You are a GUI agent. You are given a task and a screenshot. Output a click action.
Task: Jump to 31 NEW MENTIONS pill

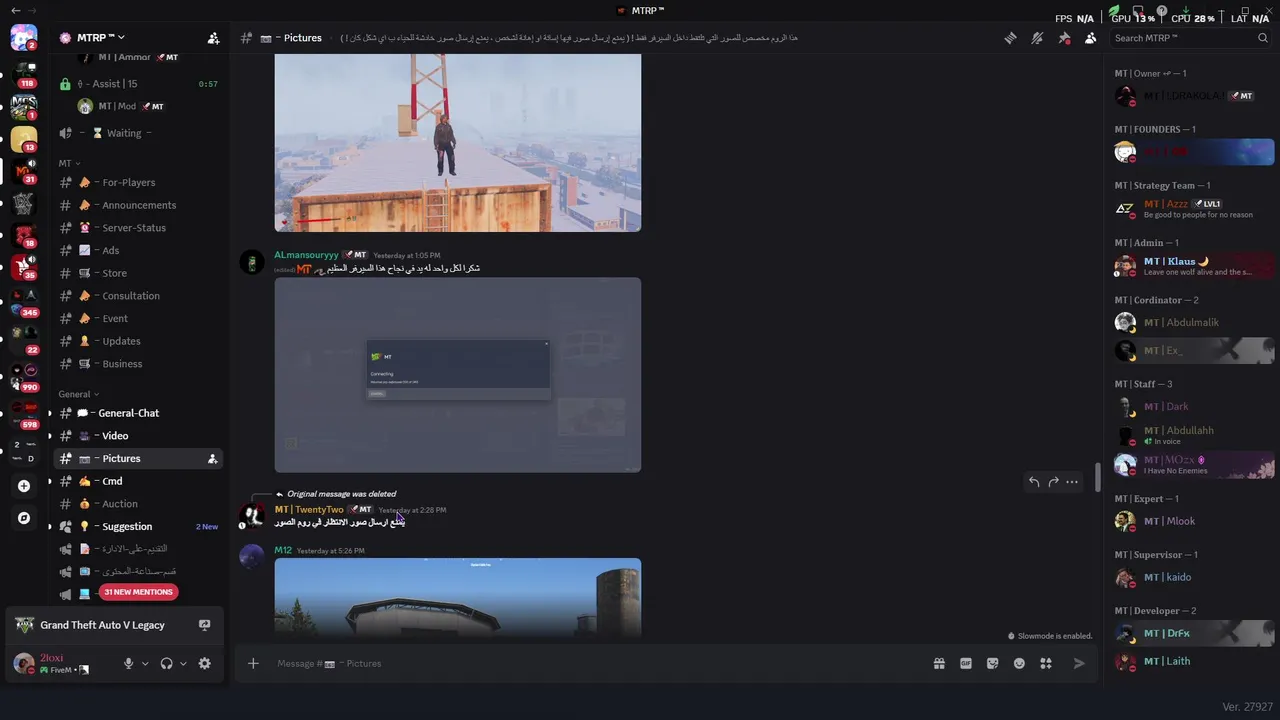pos(138,592)
